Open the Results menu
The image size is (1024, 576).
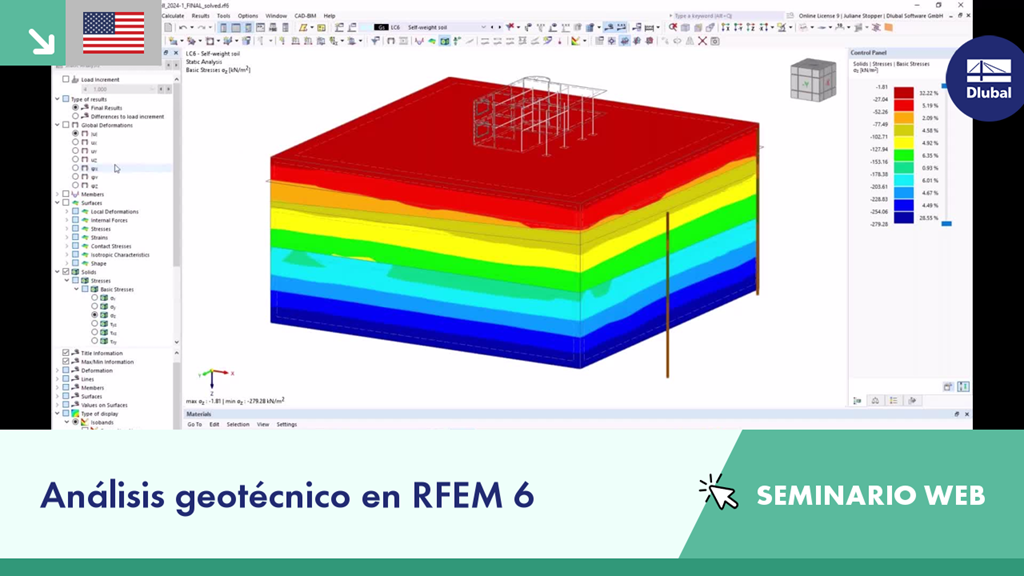point(200,16)
